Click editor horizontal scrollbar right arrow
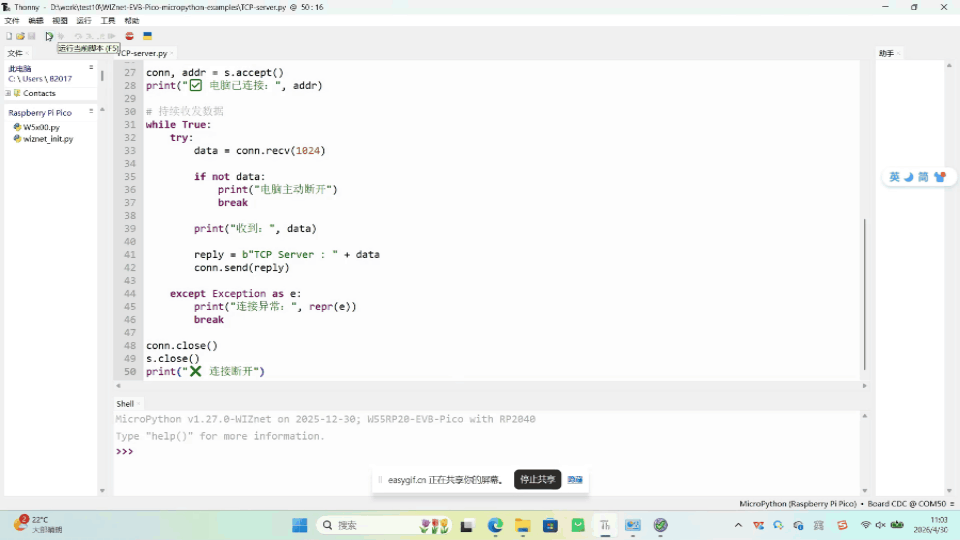The height and width of the screenshot is (540, 960). pos(864,386)
